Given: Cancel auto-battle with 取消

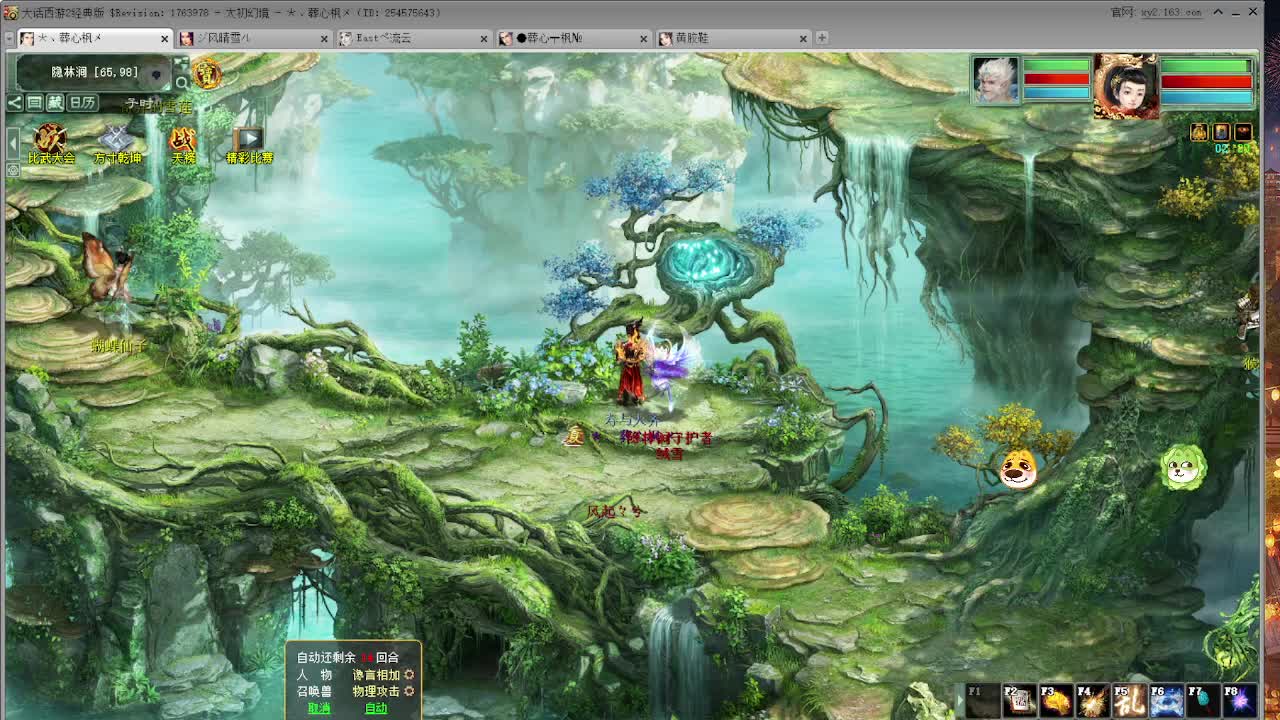Looking at the screenshot, I should [319, 708].
